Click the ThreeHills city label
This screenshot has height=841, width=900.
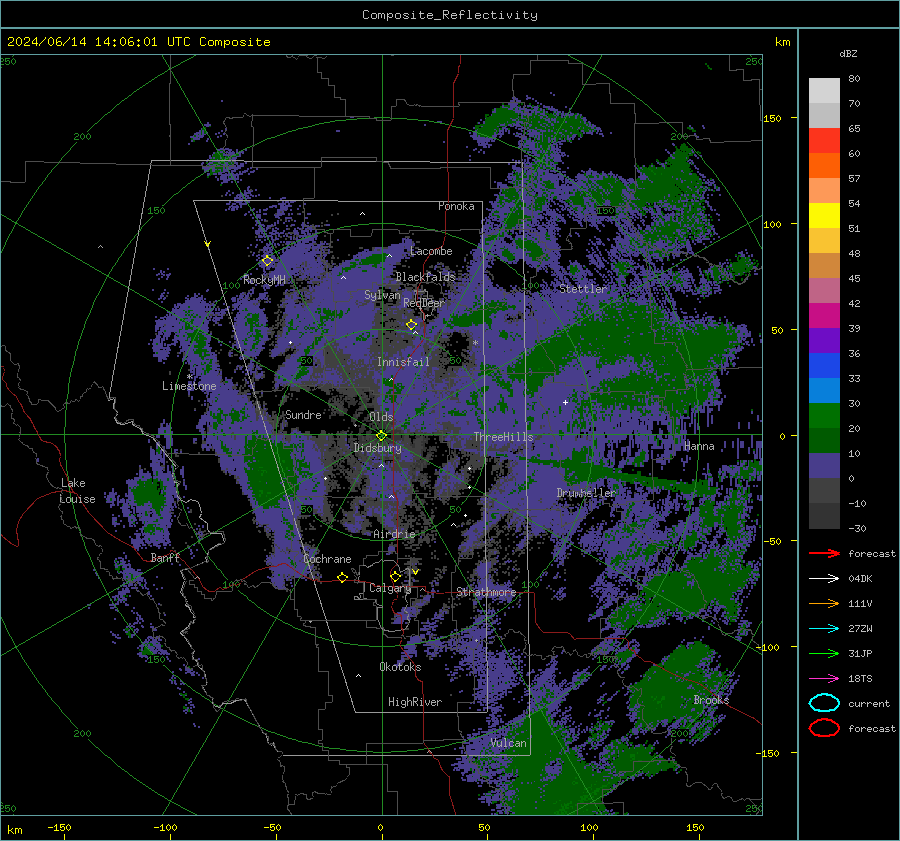pos(503,437)
